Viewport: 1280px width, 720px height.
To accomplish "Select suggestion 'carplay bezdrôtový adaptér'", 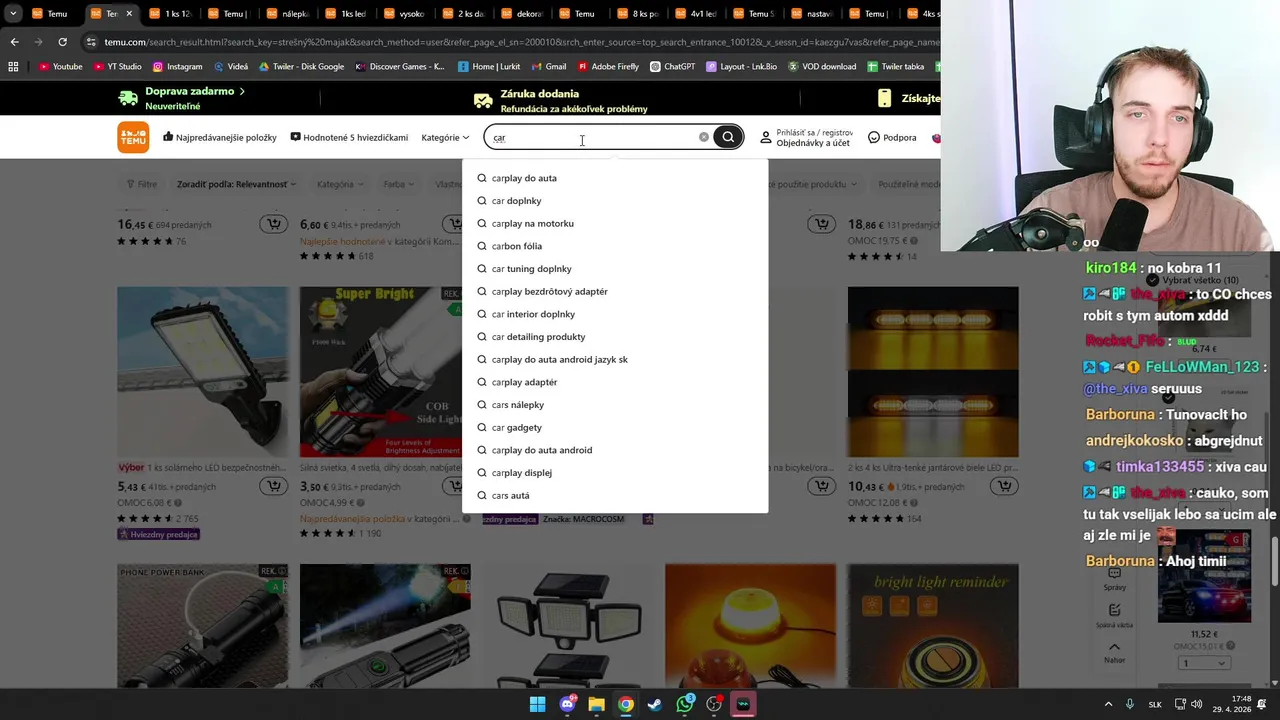I will [615, 291].
